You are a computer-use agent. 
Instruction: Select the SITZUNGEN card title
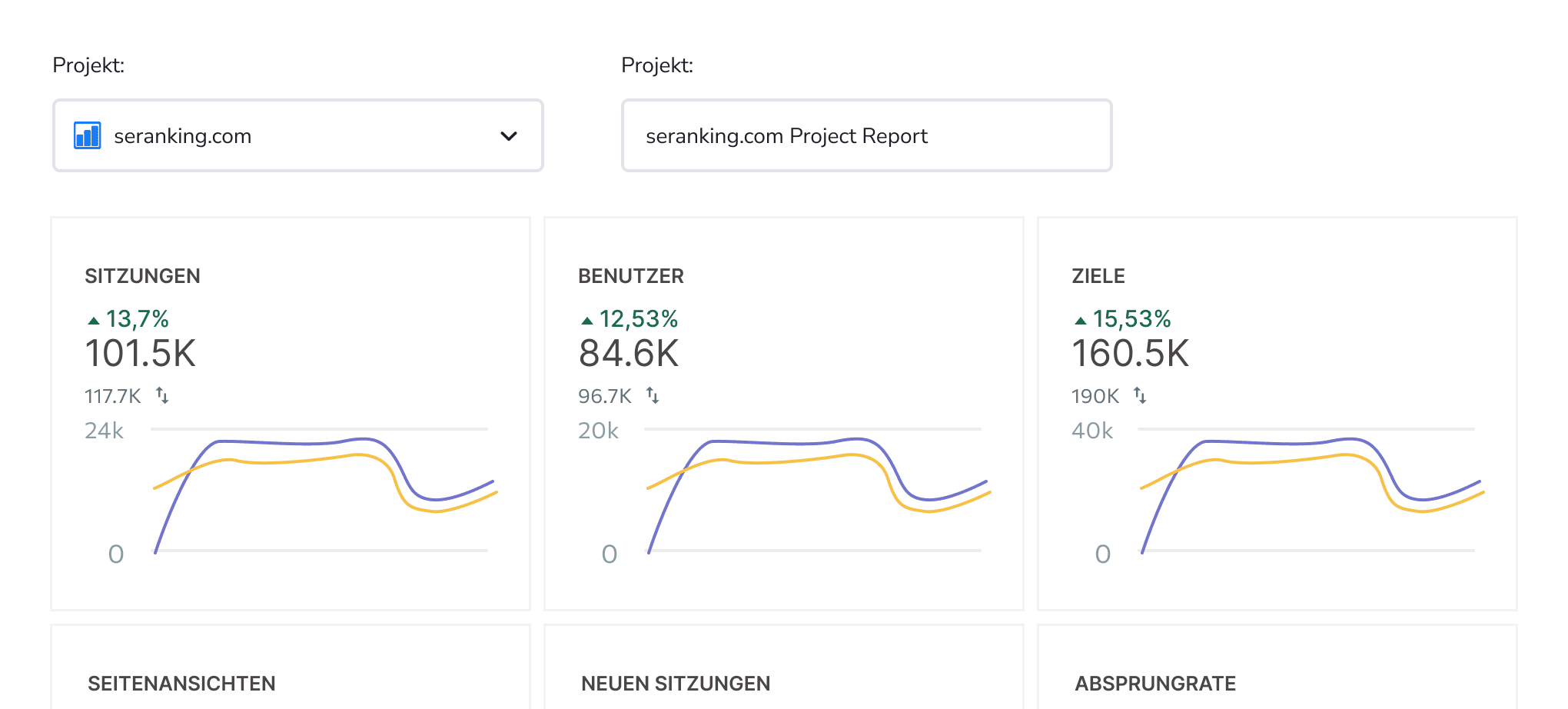tap(142, 276)
